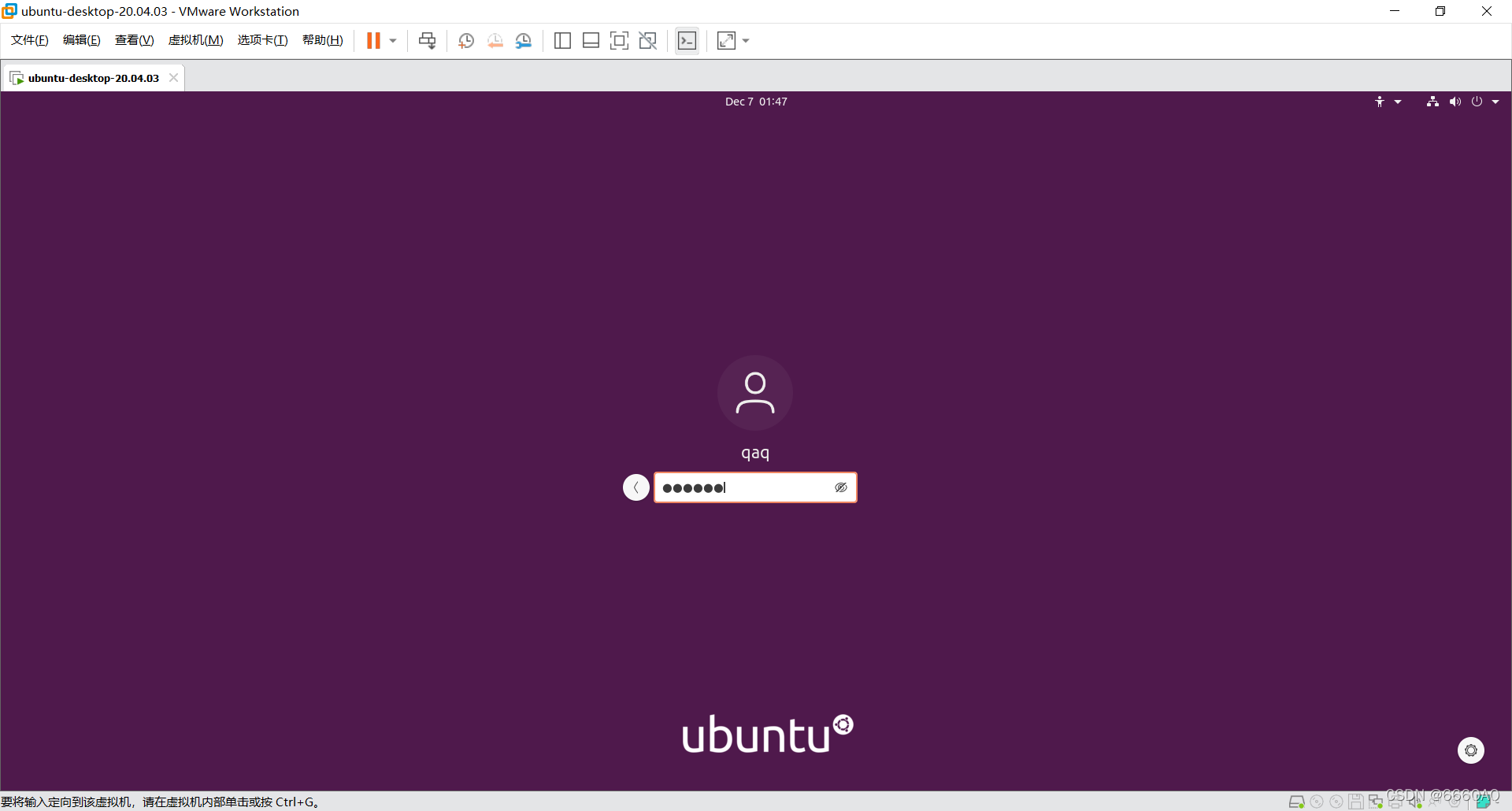Take a snapshot of this virtual machine
The width and height of the screenshot is (1512, 811).
point(466,41)
